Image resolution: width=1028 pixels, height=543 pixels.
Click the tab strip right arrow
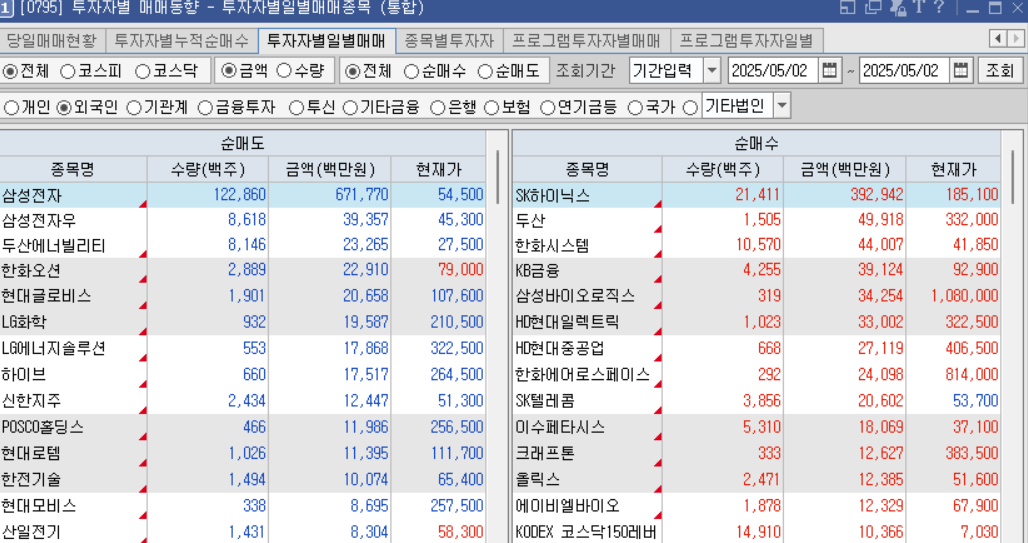tap(1016, 39)
